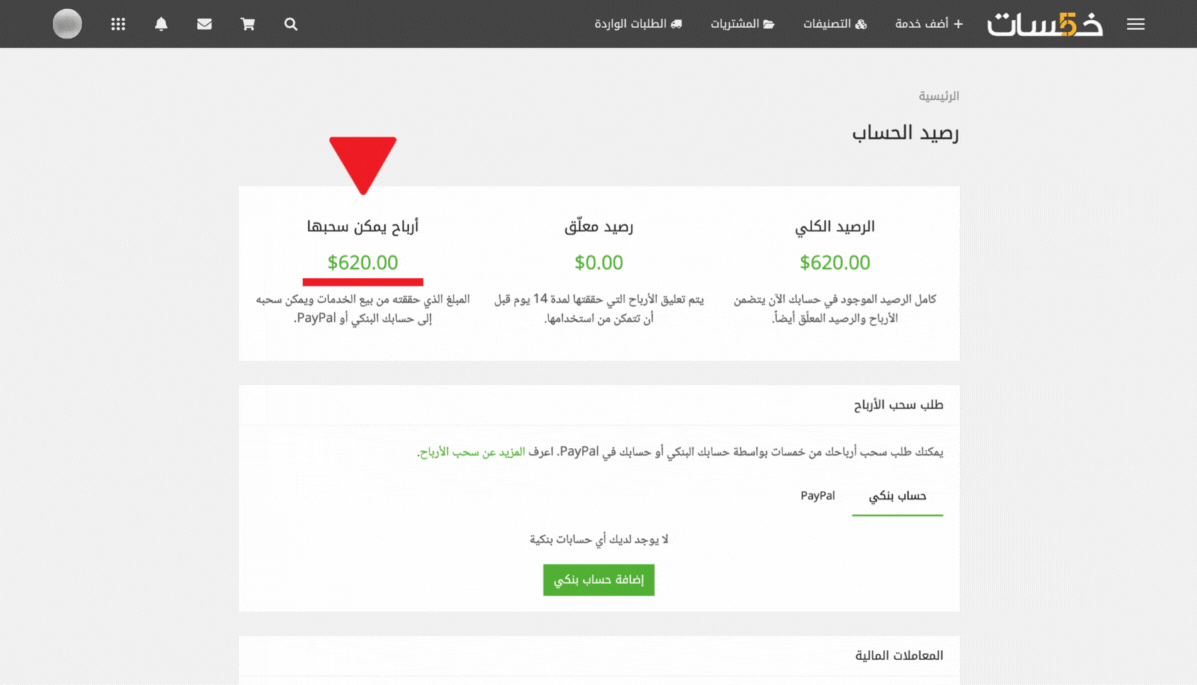Viewport: 1197px width, 685px height.
Task: Open the messages envelope icon
Action: (204, 24)
